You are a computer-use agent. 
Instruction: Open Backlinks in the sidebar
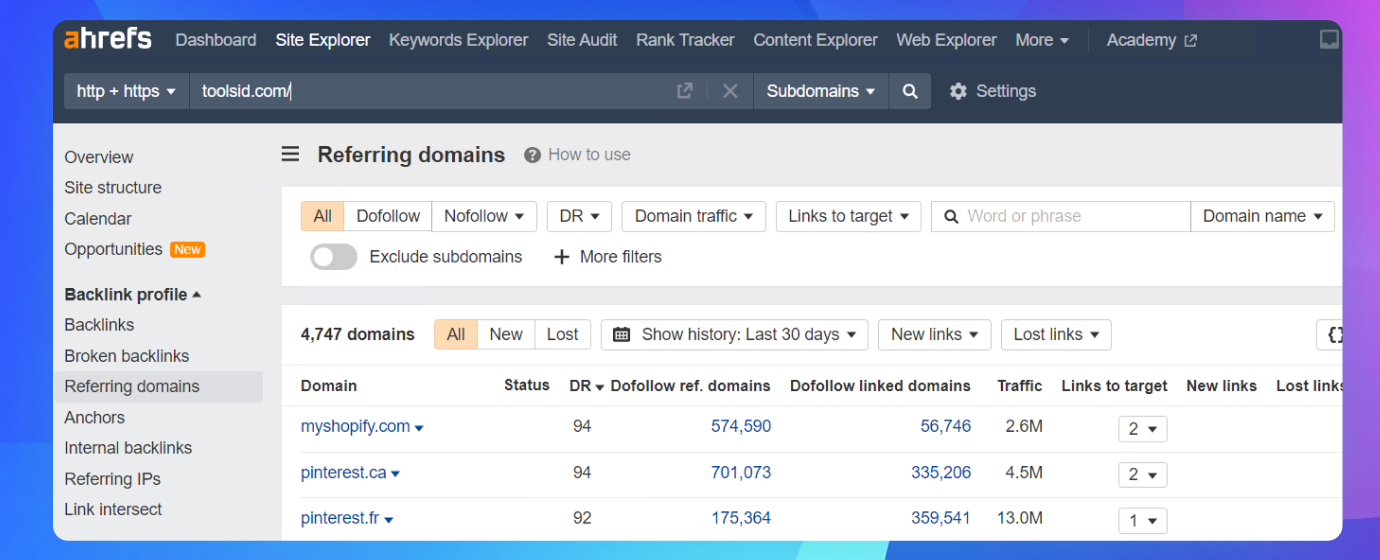99,325
